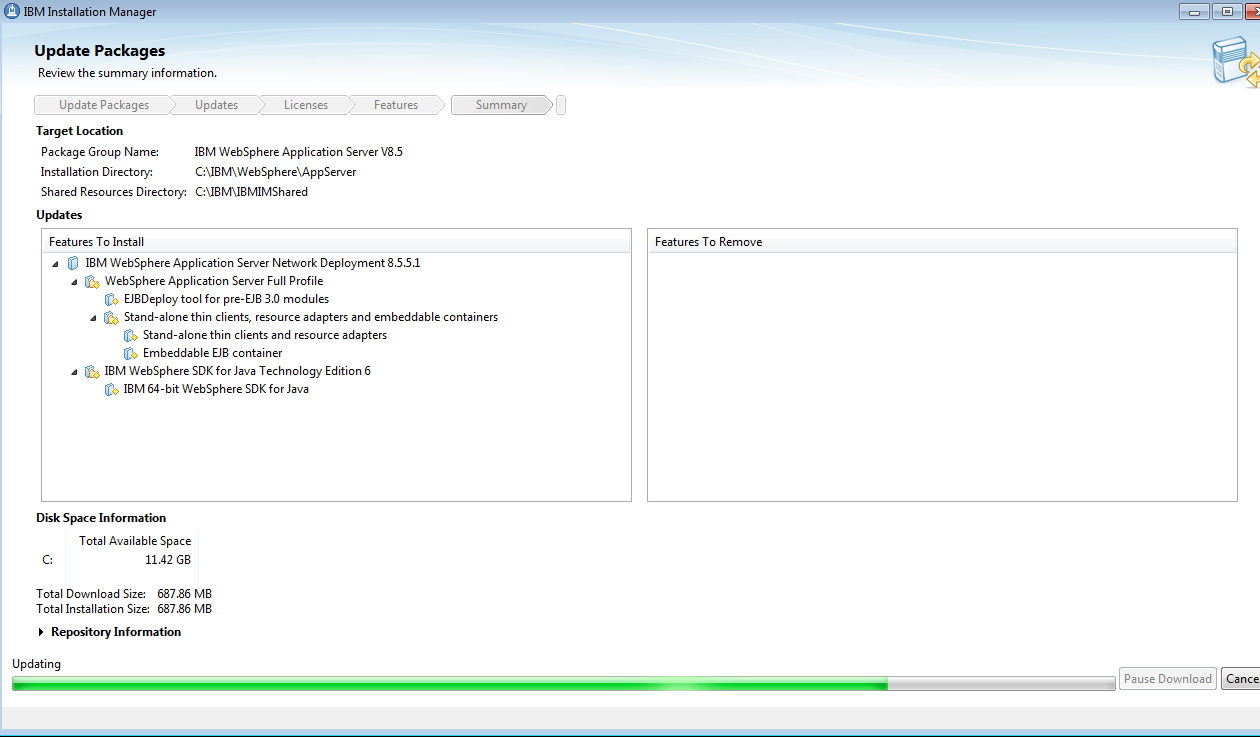This screenshot has height=737, width=1260.
Task: Select the Summary wizard step
Action: pyautogui.click(x=501, y=105)
